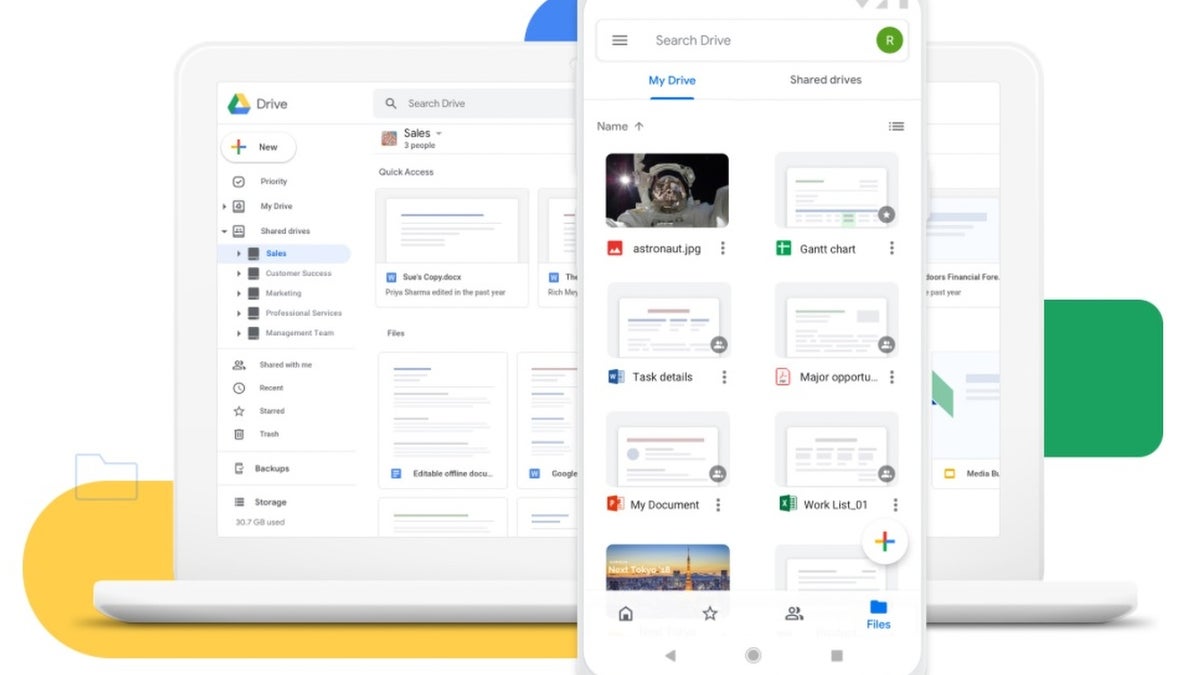
Task: Open more options for astronaut.jpg
Action: click(723, 248)
